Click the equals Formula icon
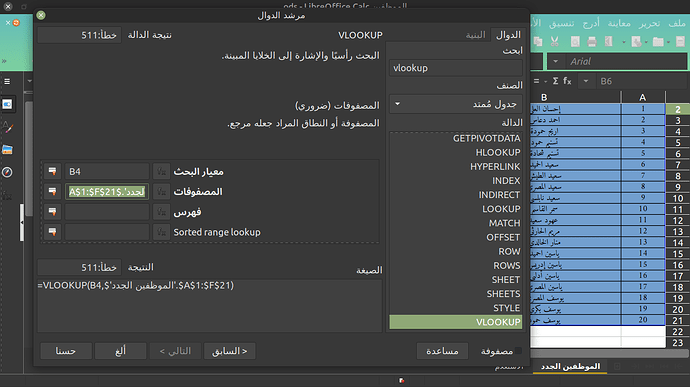The image size is (690, 387). [536, 81]
